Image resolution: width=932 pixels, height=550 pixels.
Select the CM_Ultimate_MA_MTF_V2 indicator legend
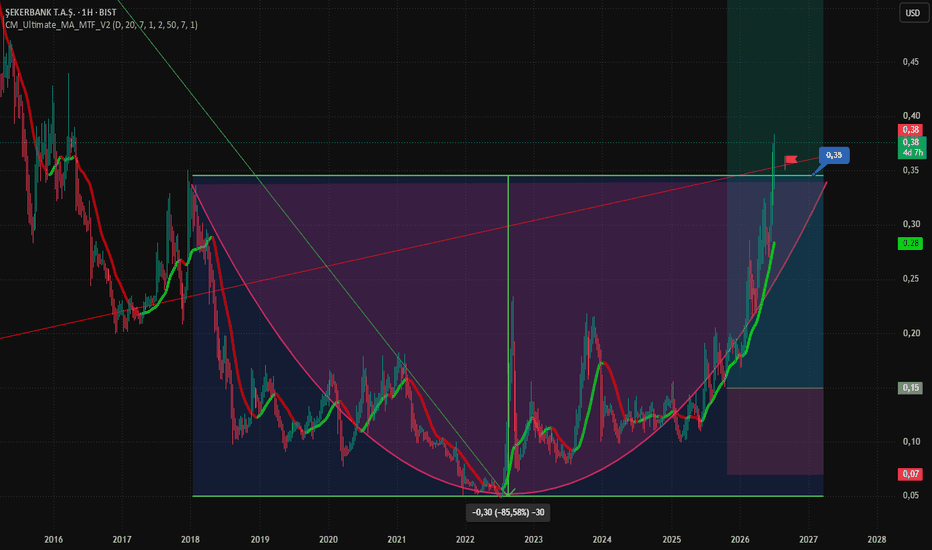tap(101, 25)
